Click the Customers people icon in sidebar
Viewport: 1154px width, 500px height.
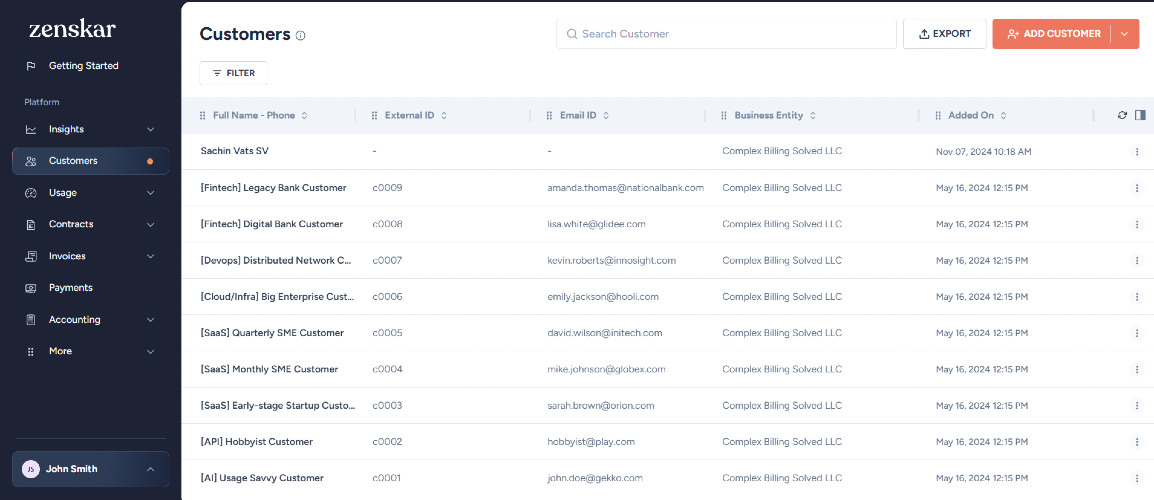(x=31, y=161)
